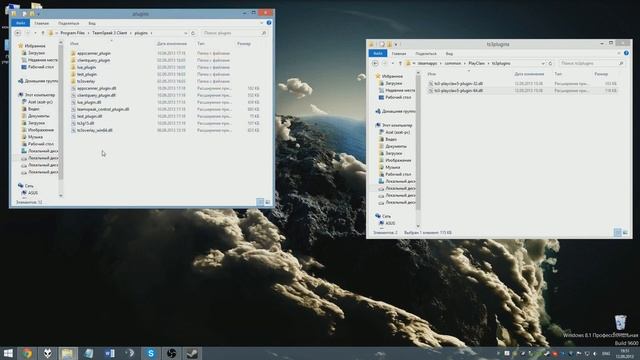Open Вид tab in ts3plugins window

point(449,53)
